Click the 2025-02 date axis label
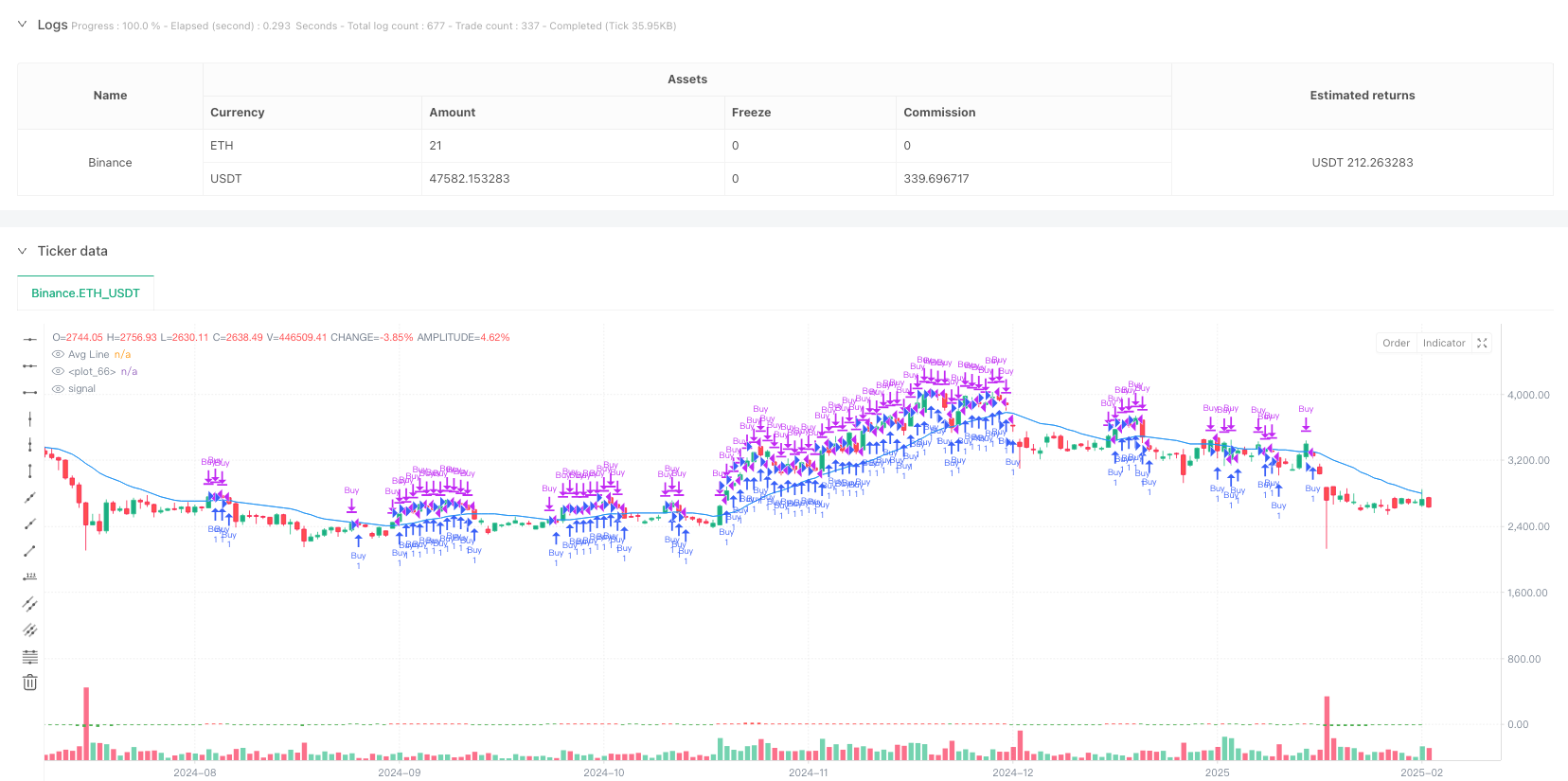This screenshot has width=1568, height=781. [x=1421, y=772]
